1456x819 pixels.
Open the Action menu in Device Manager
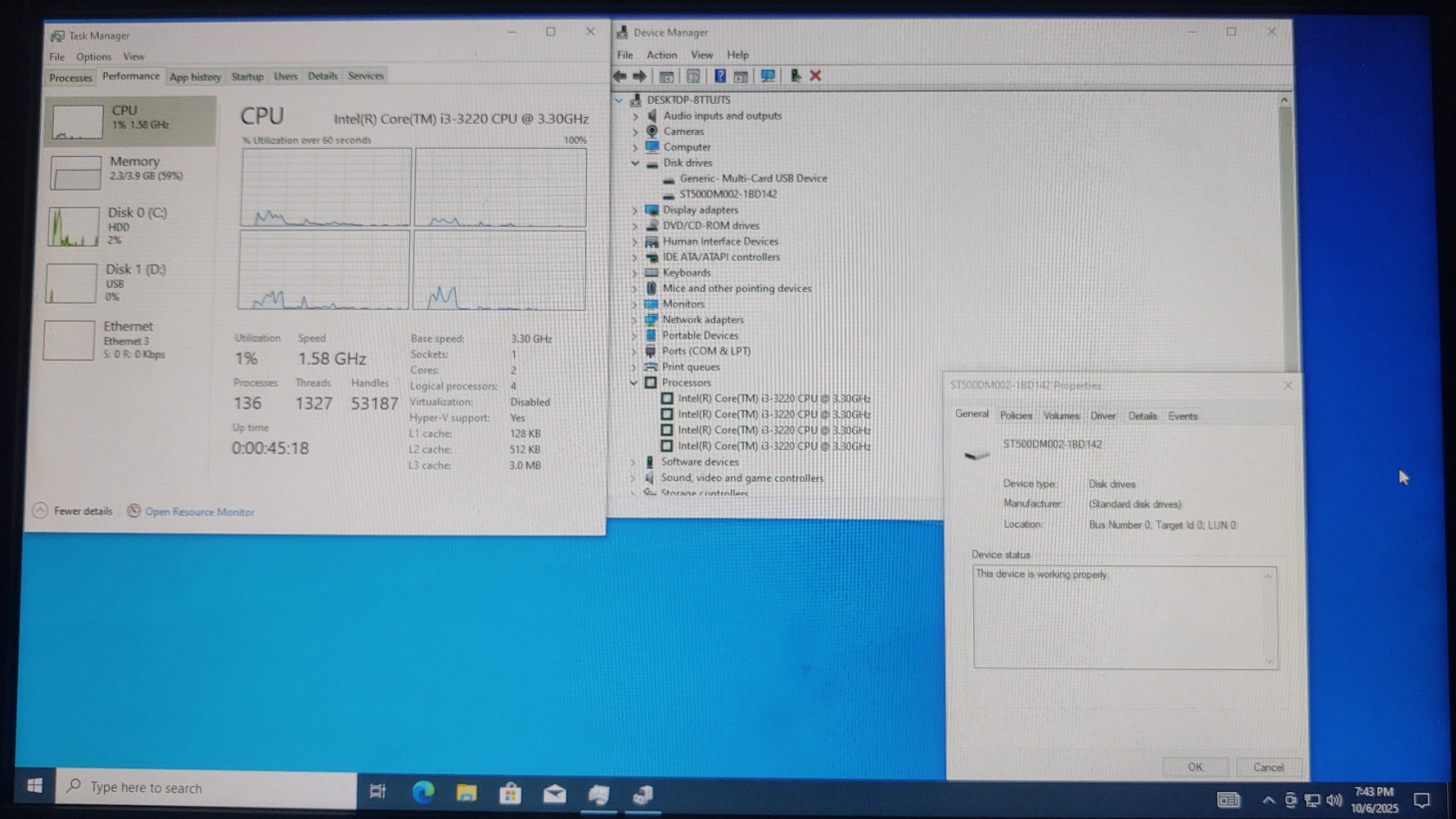point(661,55)
